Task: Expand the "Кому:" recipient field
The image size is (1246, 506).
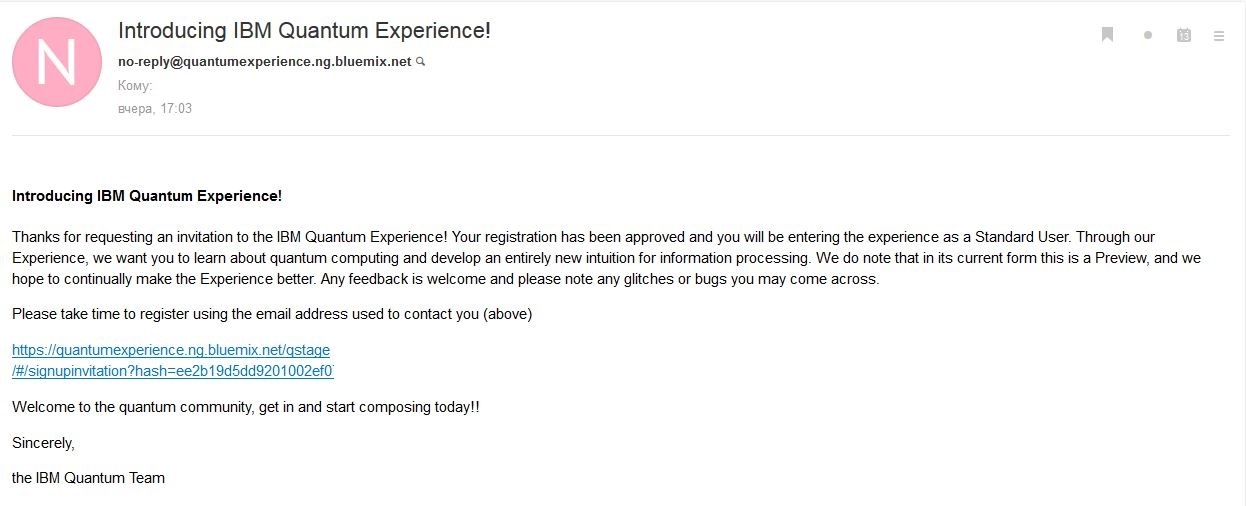Action: pos(135,85)
